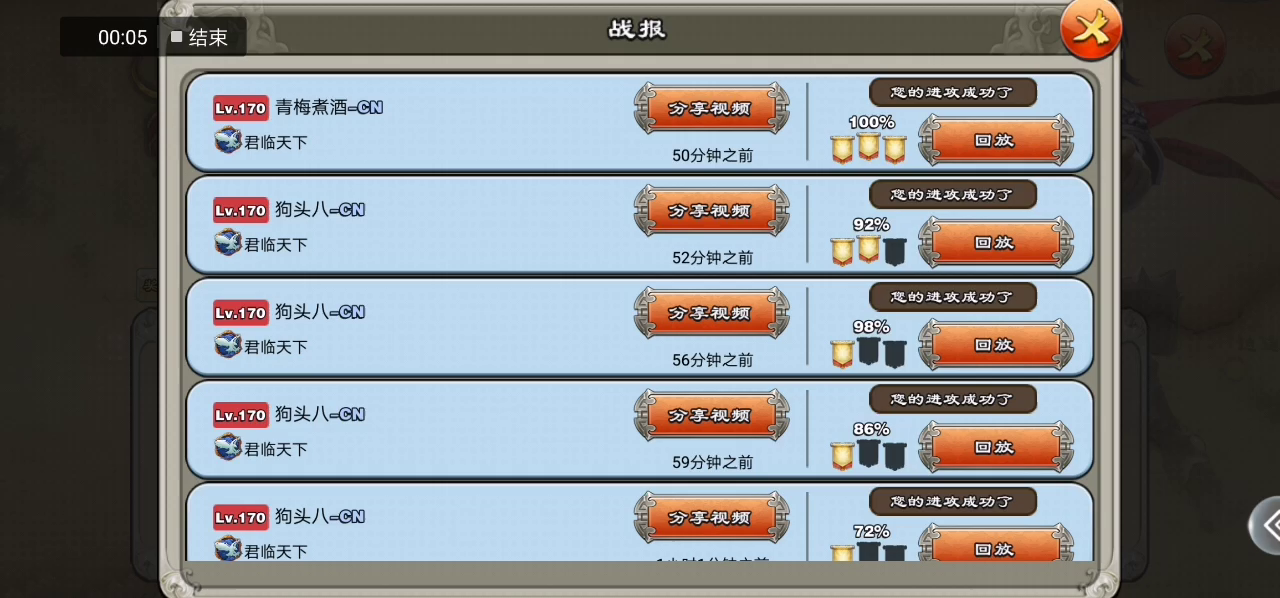
Task: Replay the 98% attack battle
Action: [x=996, y=345]
